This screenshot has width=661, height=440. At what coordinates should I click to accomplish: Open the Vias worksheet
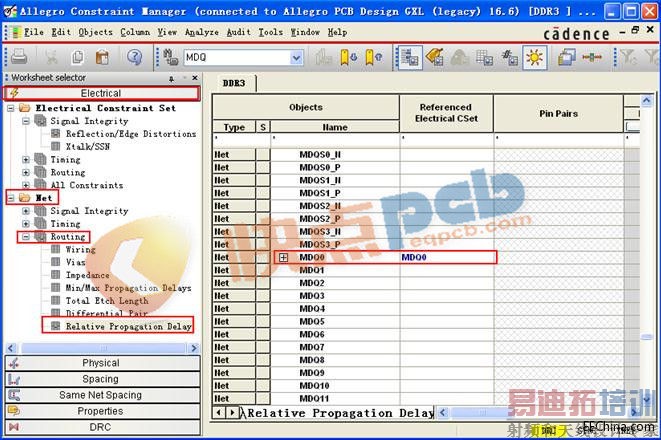pyautogui.click(x=75, y=262)
